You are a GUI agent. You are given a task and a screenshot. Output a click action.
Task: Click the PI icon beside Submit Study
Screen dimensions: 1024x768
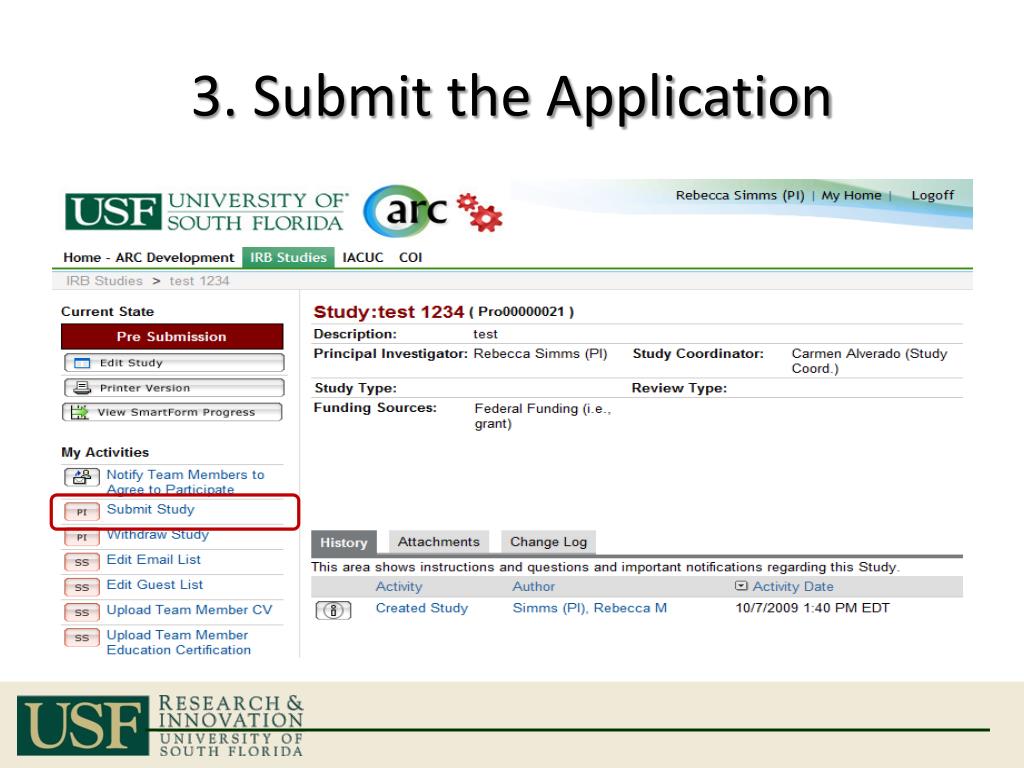82,512
